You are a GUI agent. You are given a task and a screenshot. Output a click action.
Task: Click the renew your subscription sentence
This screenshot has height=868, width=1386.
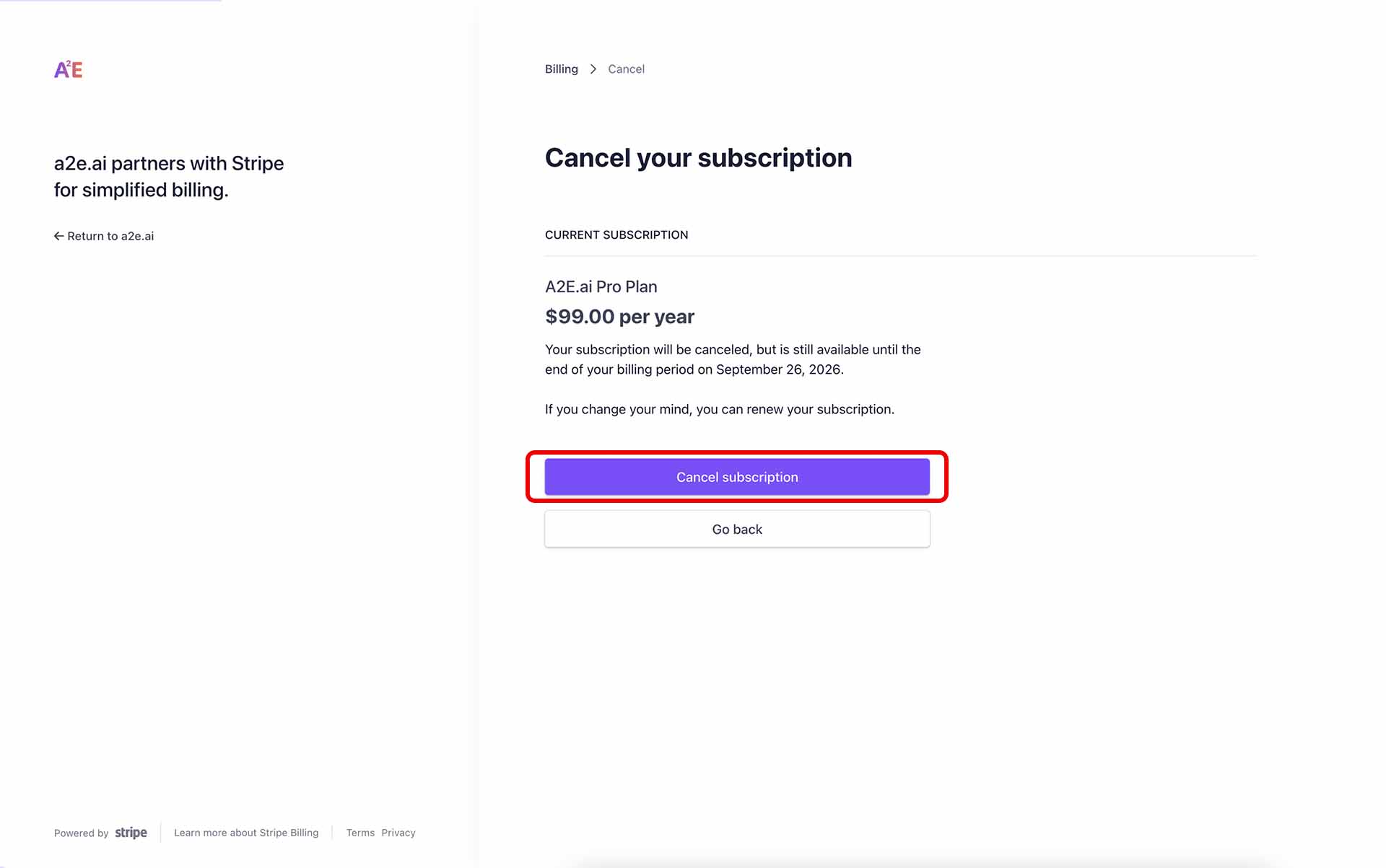(x=719, y=409)
